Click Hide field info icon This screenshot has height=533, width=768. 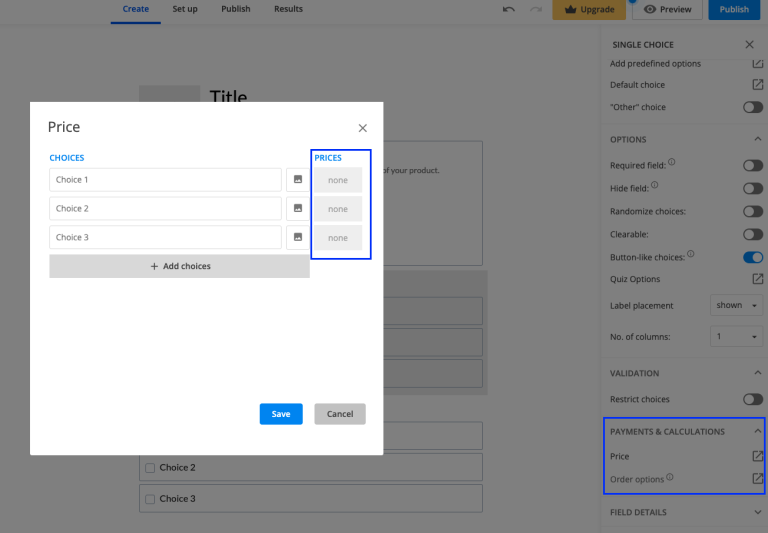[654, 185]
